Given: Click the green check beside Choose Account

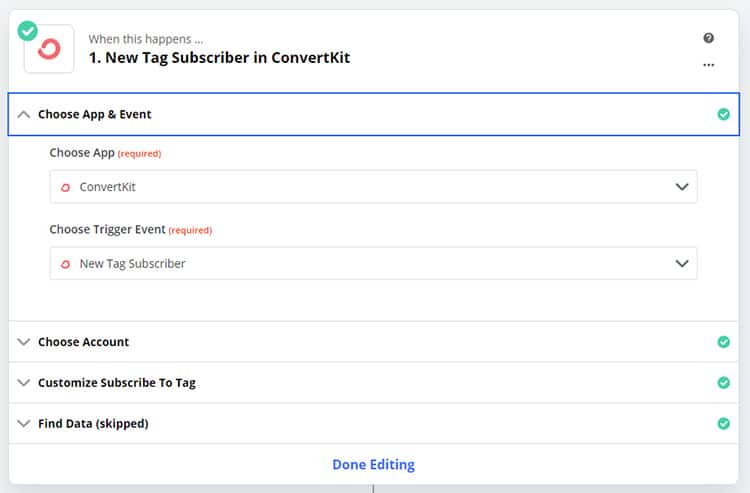Looking at the screenshot, I should pos(723,342).
